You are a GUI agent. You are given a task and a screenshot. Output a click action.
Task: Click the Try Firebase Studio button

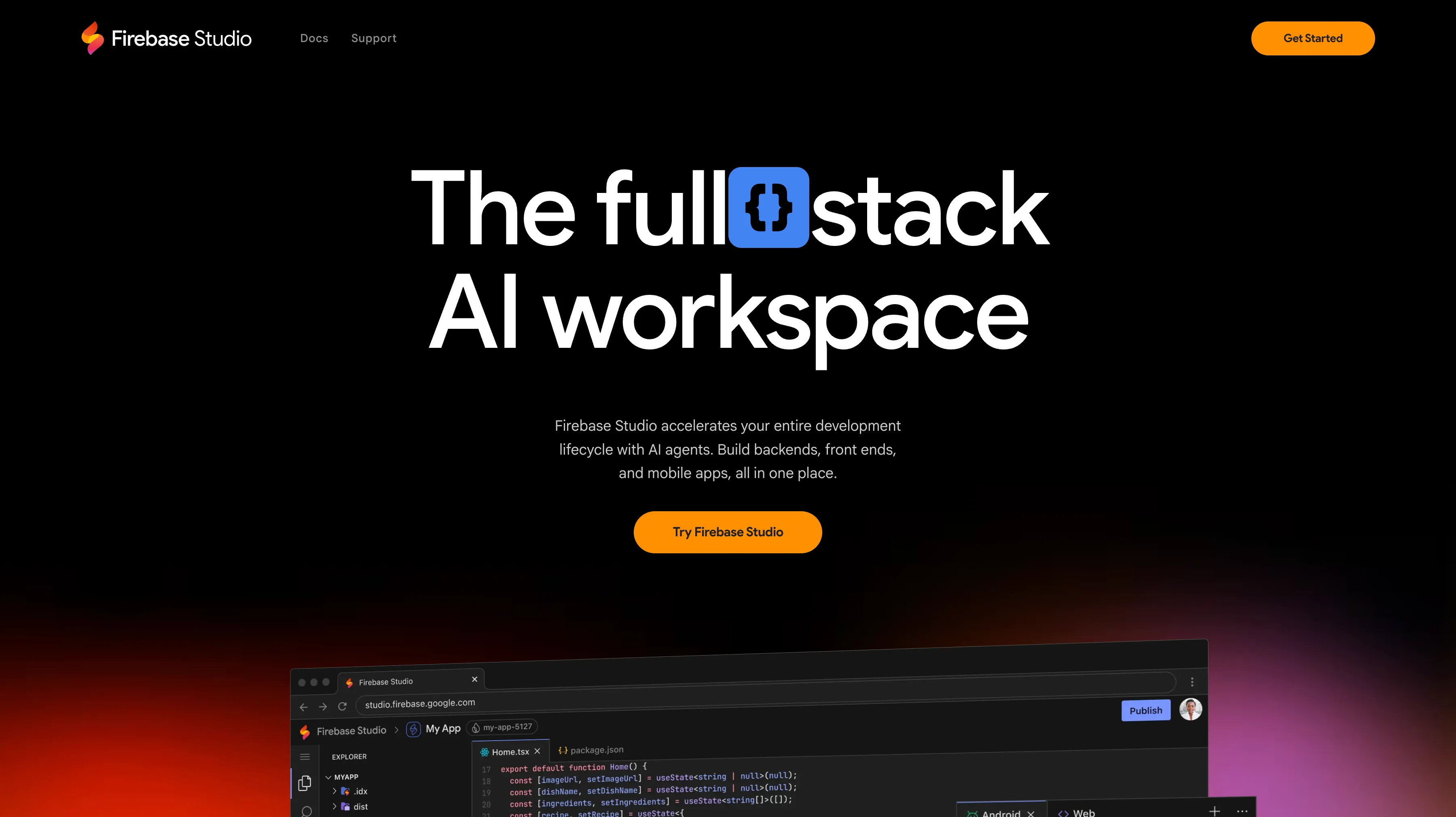[728, 531]
